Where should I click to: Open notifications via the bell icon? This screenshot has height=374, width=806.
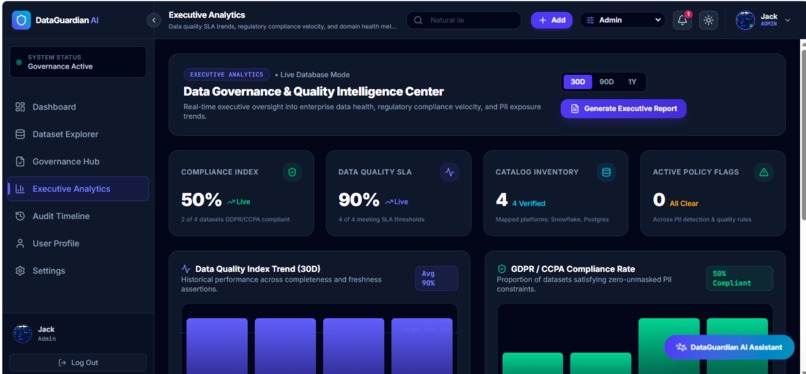(x=682, y=20)
